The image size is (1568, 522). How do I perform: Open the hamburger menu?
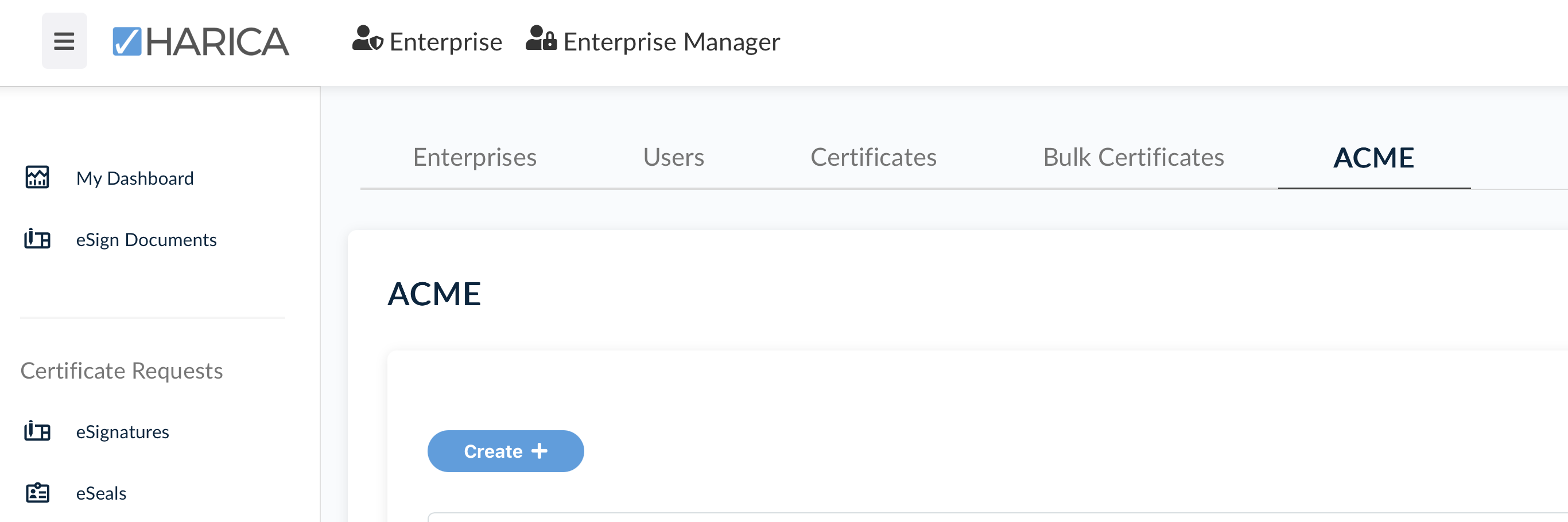(x=64, y=41)
